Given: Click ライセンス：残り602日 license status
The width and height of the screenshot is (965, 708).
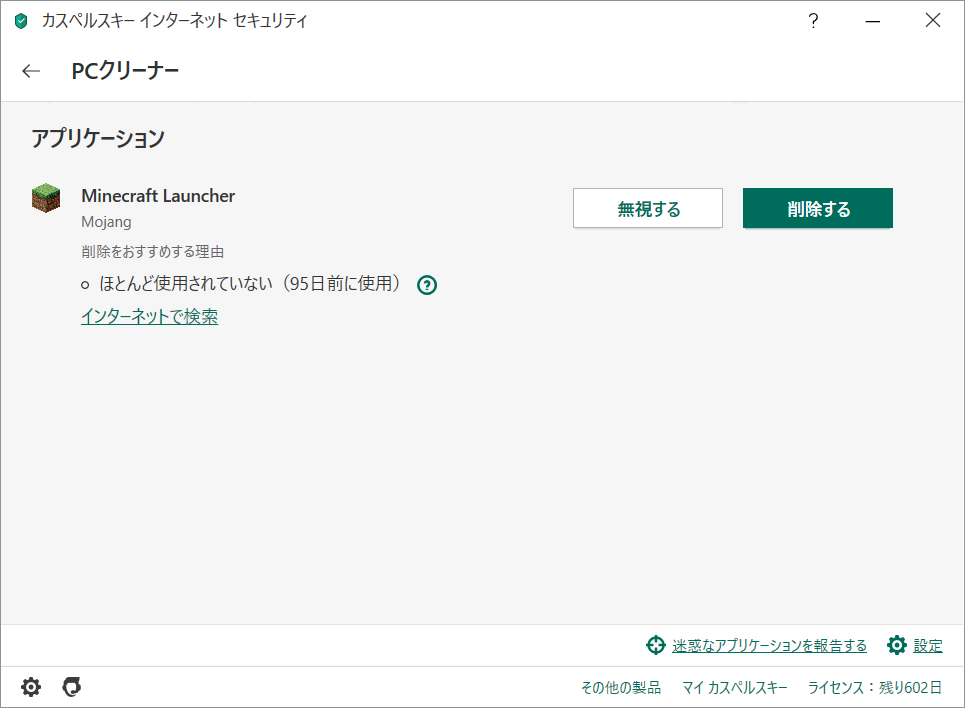Looking at the screenshot, I should point(875,688).
